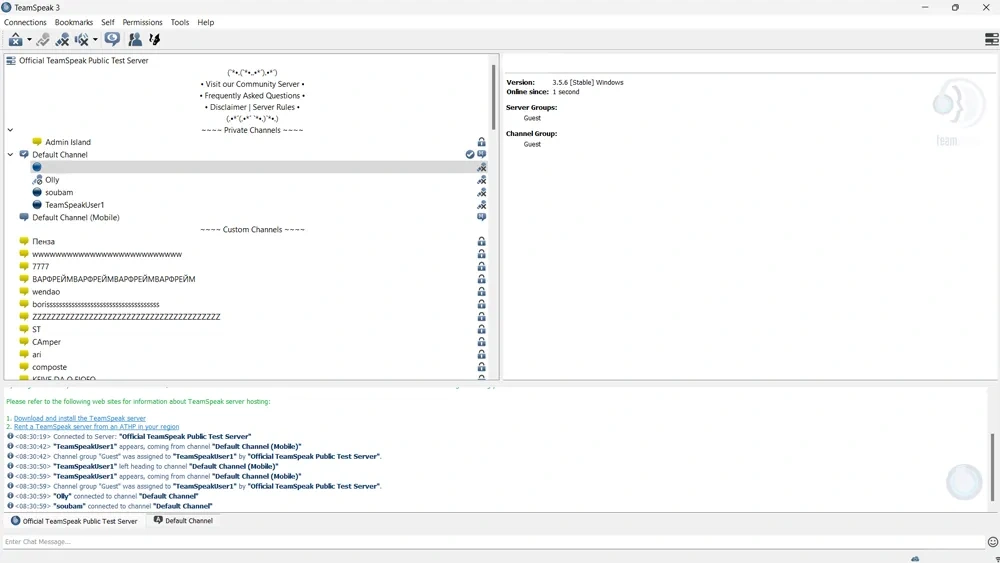
Task: Select CAmper channel
Action: pos(47,342)
